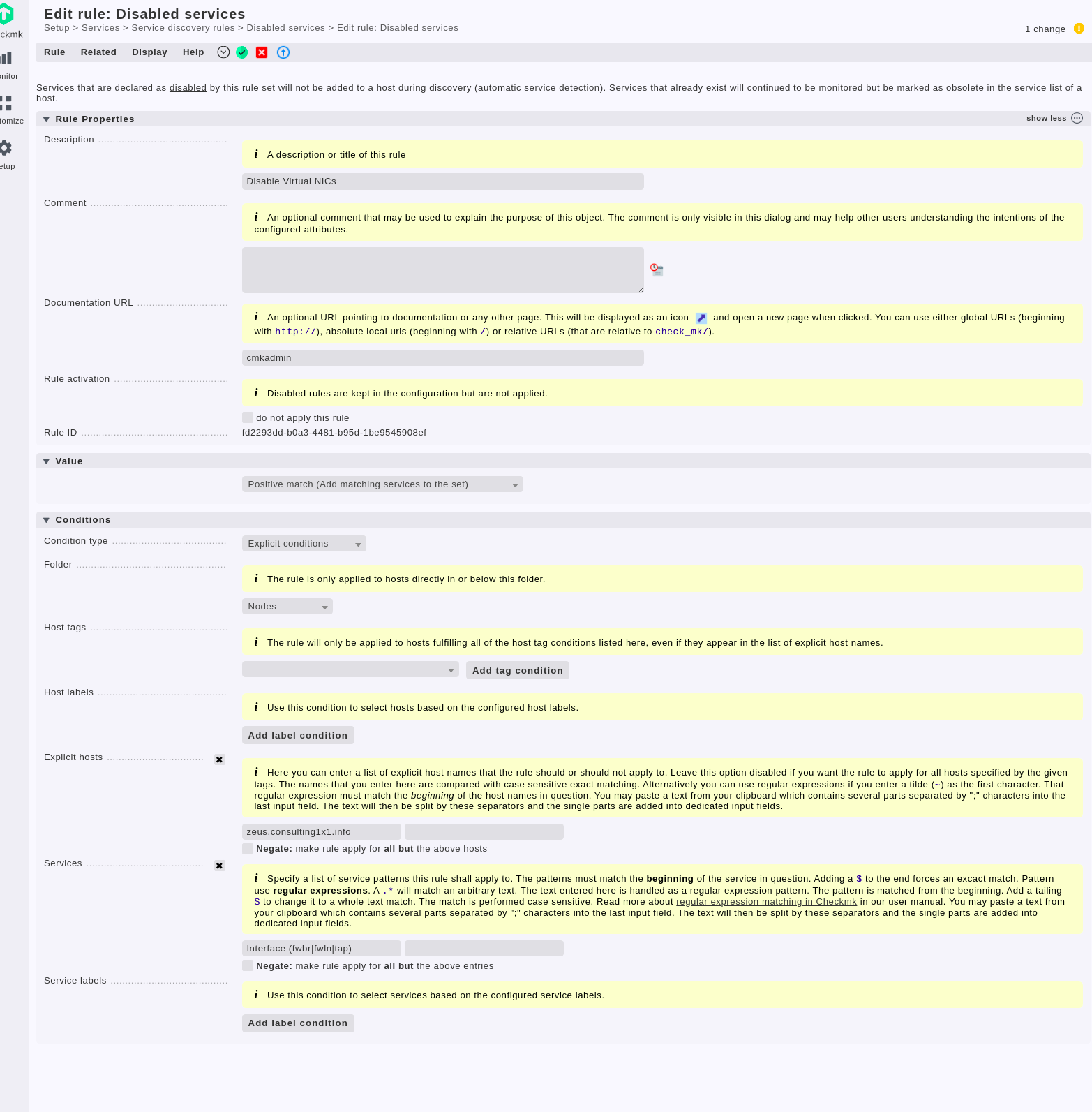This screenshot has width=1092, height=1112.
Task: Open the Display menu
Action: (149, 52)
